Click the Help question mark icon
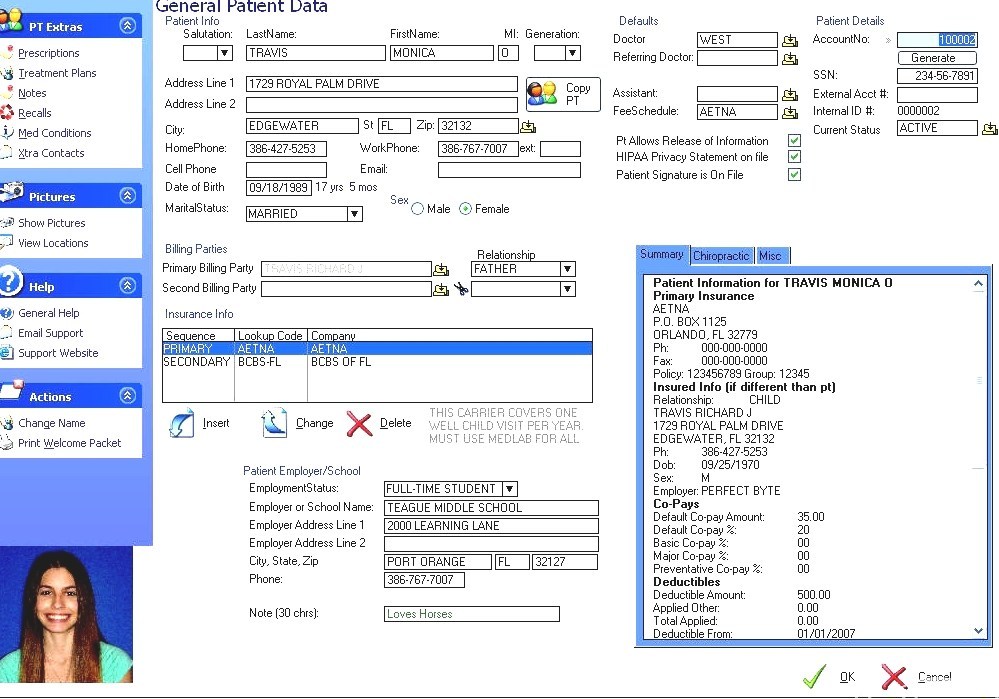The height and width of the screenshot is (699, 999). 10,281
